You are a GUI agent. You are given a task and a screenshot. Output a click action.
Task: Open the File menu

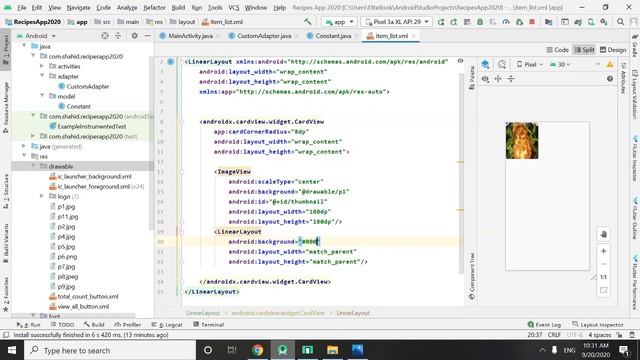[22, 7]
